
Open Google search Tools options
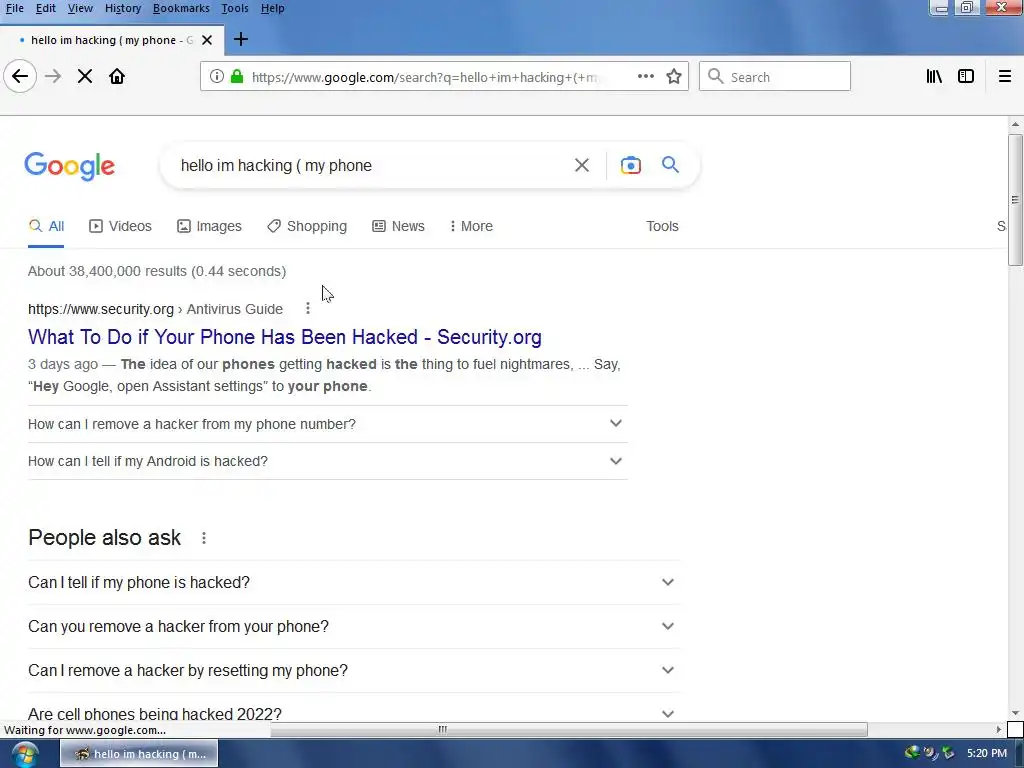[x=662, y=226]
